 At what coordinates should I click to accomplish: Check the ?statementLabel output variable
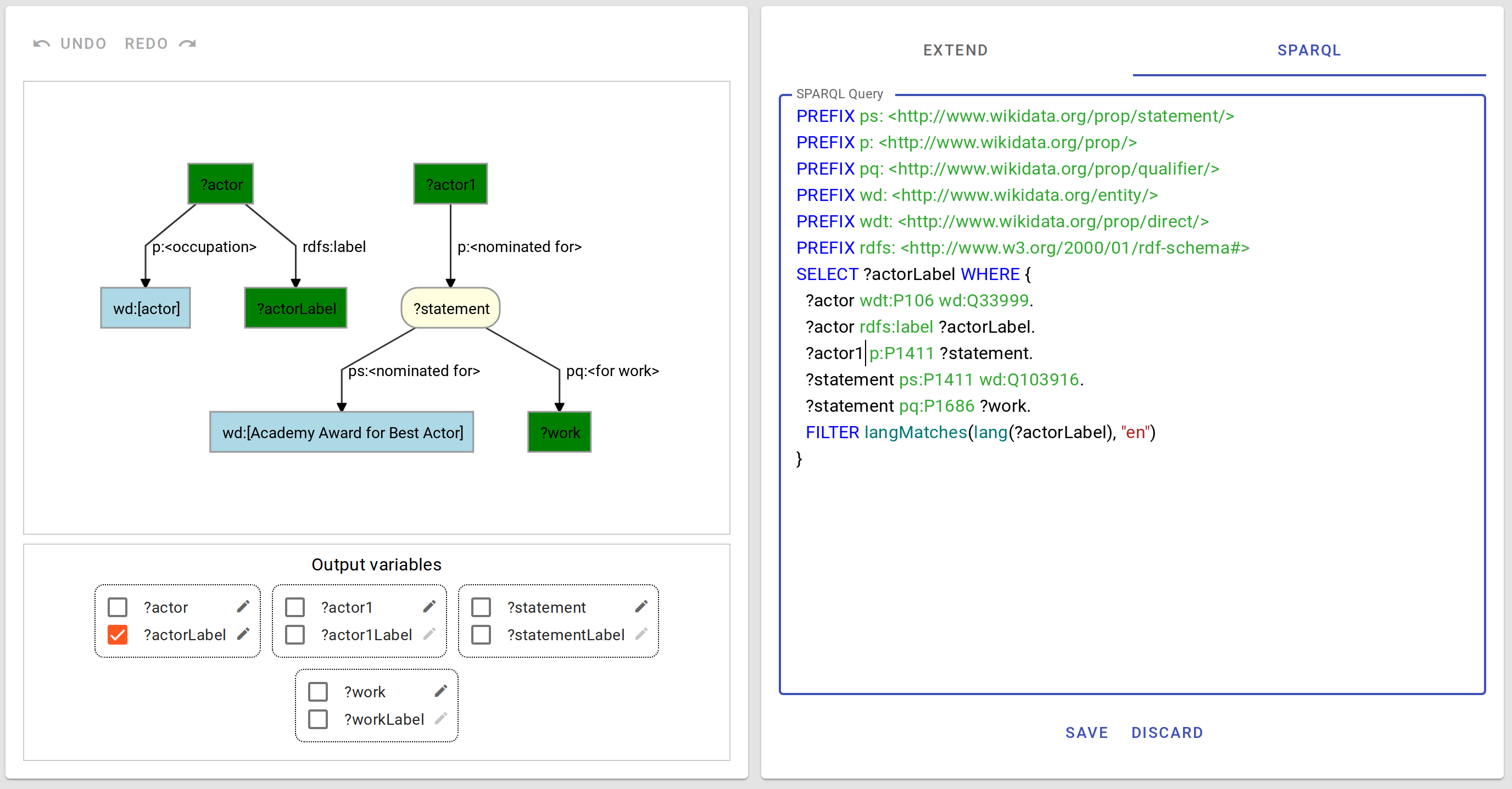pos(481,635)
